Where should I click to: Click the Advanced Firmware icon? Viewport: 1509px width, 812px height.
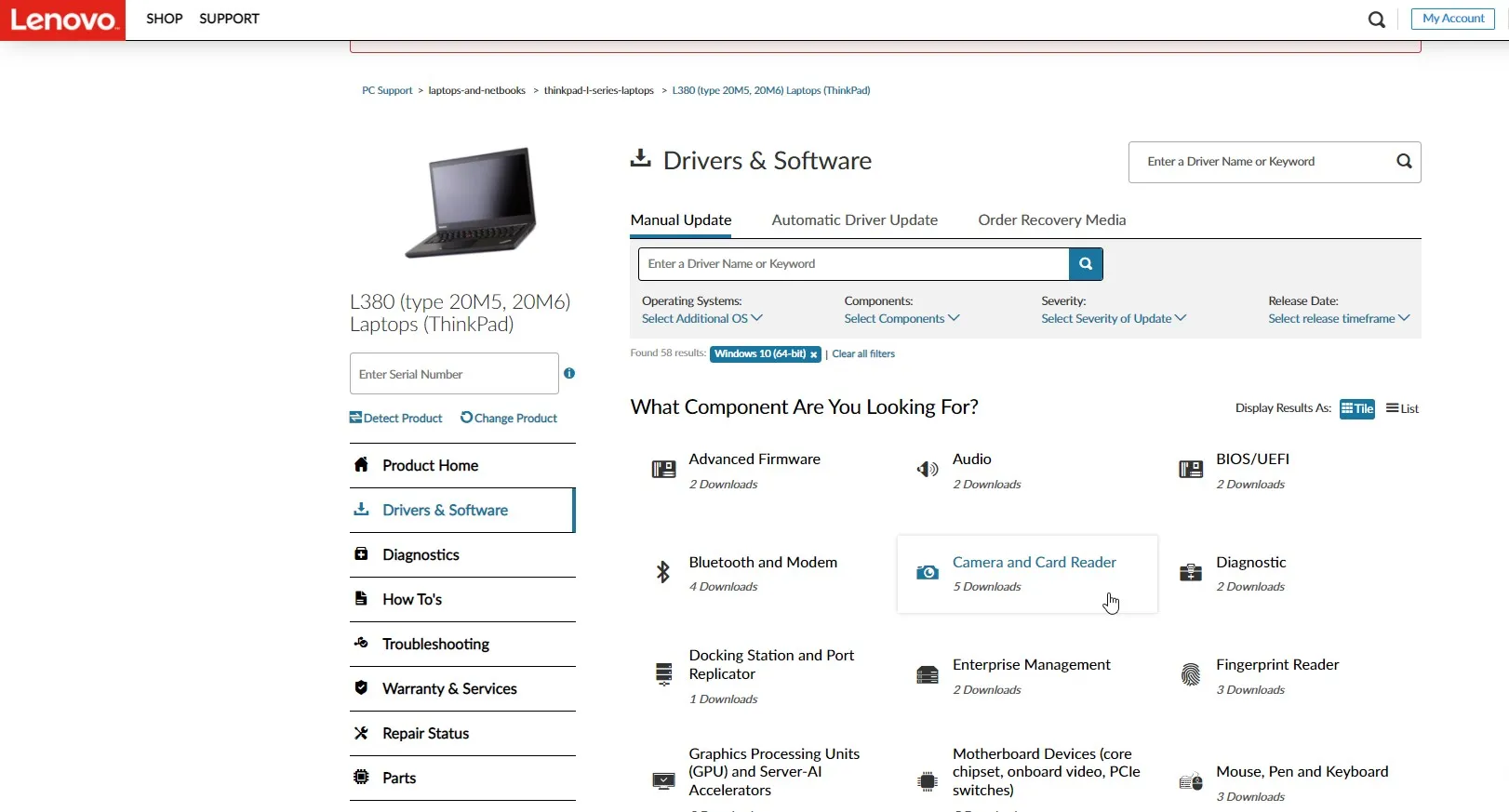[663, 470]
